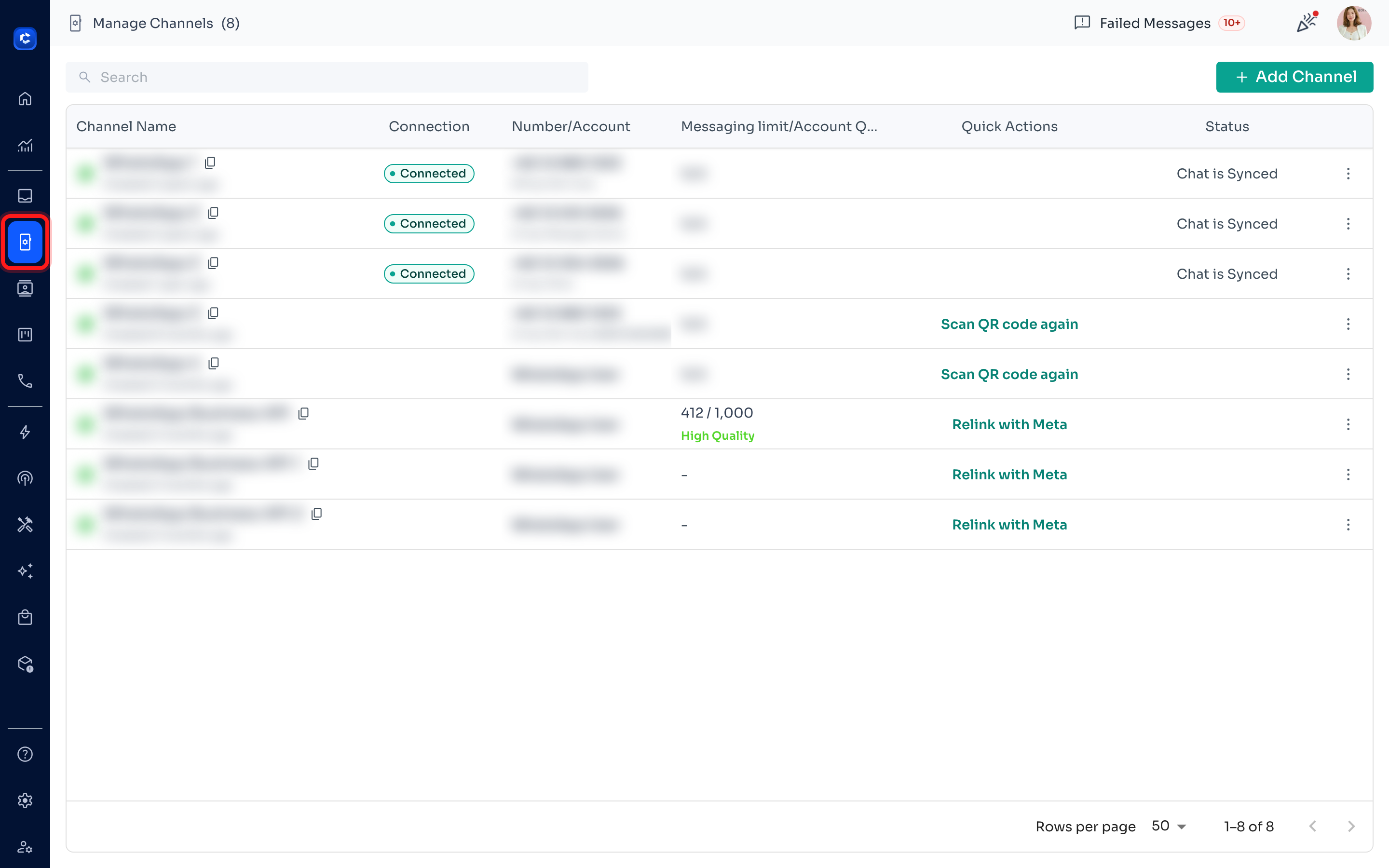Click the High Quality label
This screenshot has width=1389, height=868.
(x=718, y=436)
